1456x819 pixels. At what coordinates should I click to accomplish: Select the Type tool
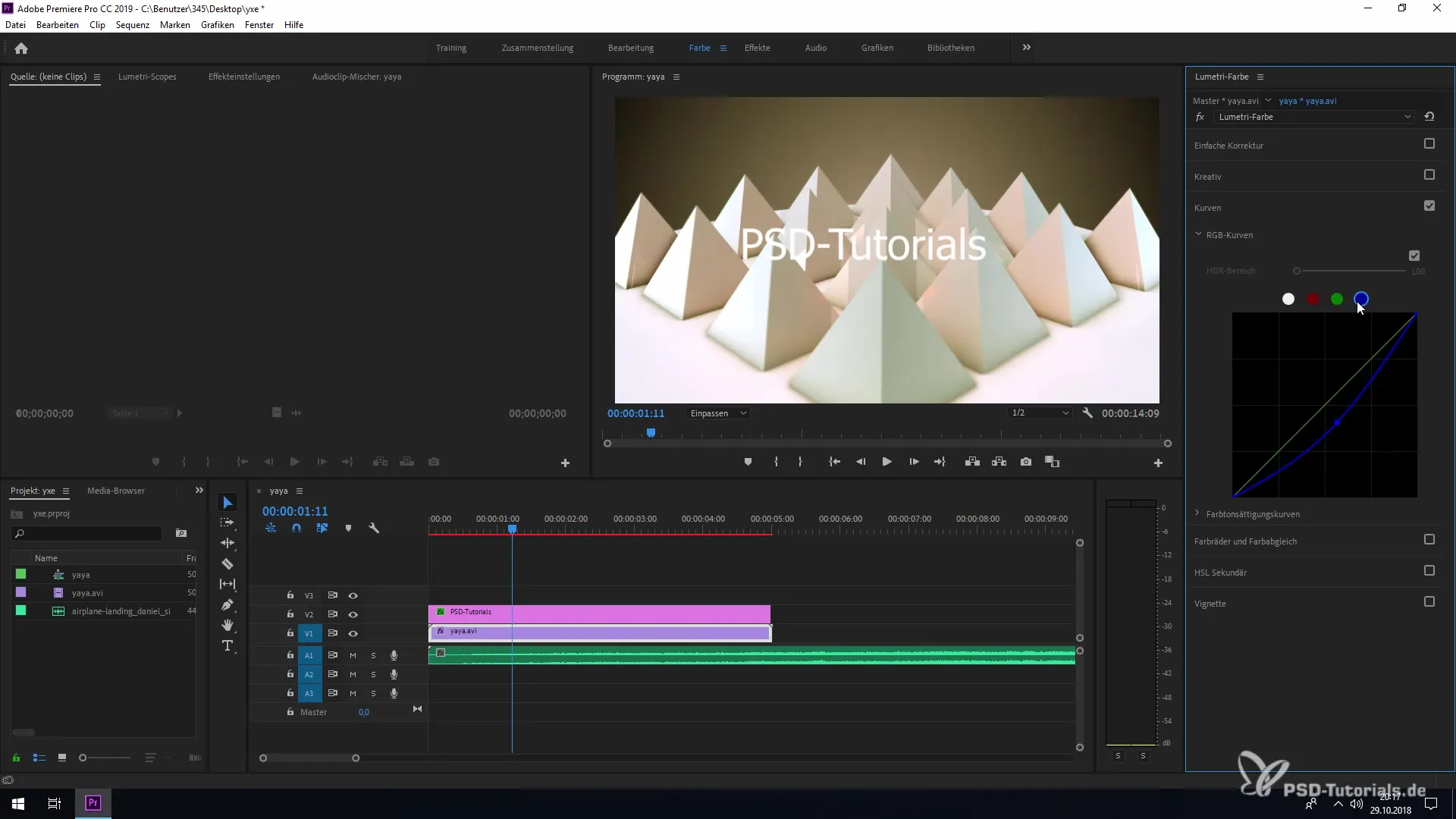(x=227, y=646)
